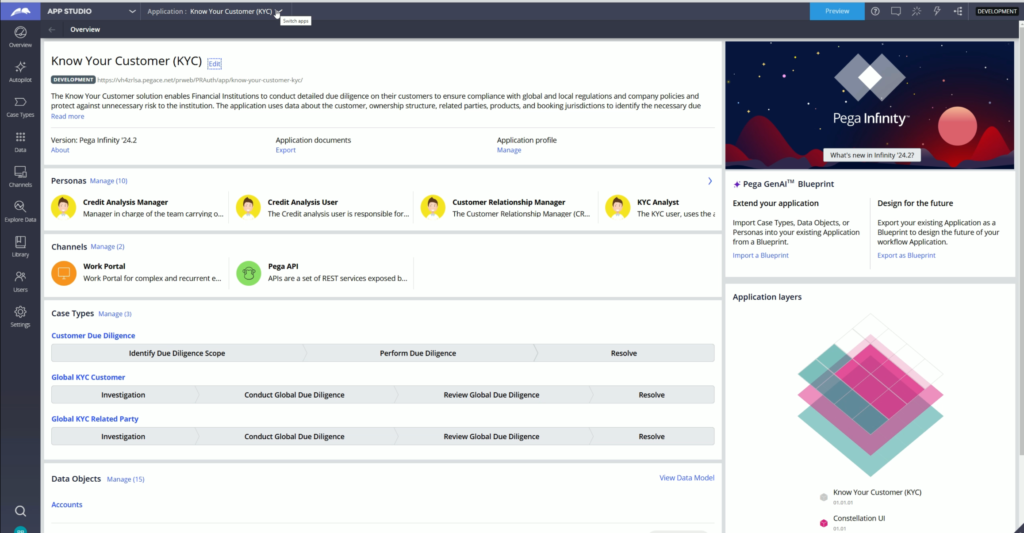
Task: Click the sparkle GenAI icon in top bar
Action: click(916, 11)
